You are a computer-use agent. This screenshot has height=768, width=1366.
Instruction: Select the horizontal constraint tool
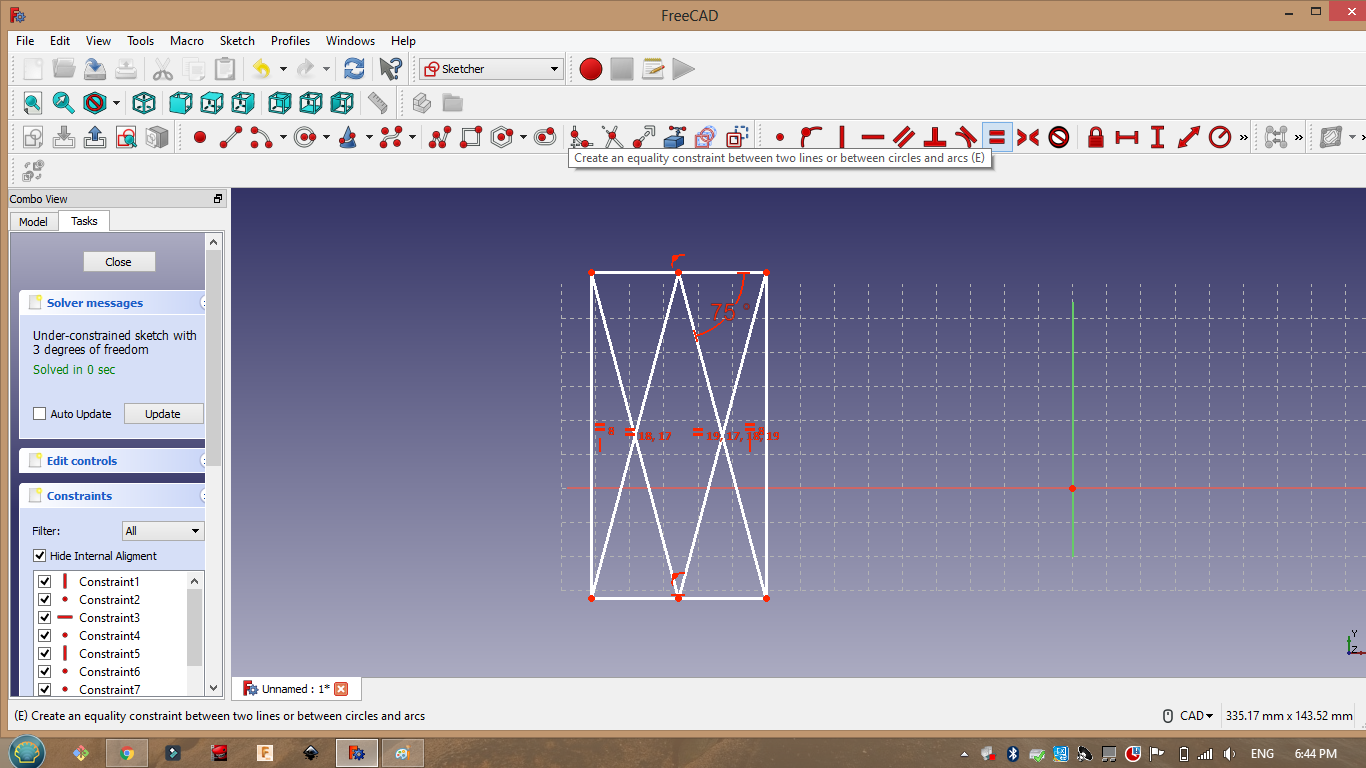tap(873, 137)
